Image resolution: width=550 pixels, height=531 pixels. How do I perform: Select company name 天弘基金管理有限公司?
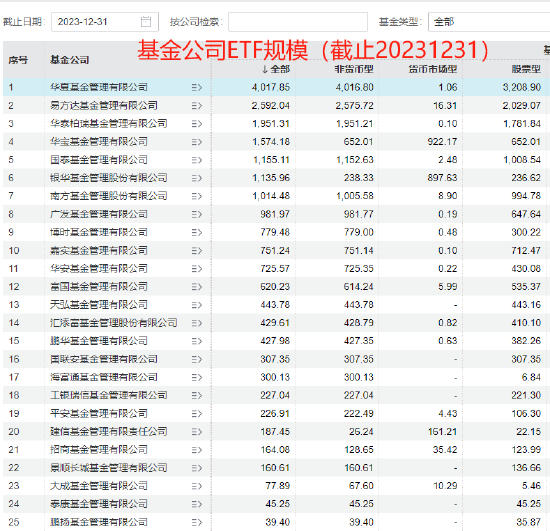click(99, 305)
